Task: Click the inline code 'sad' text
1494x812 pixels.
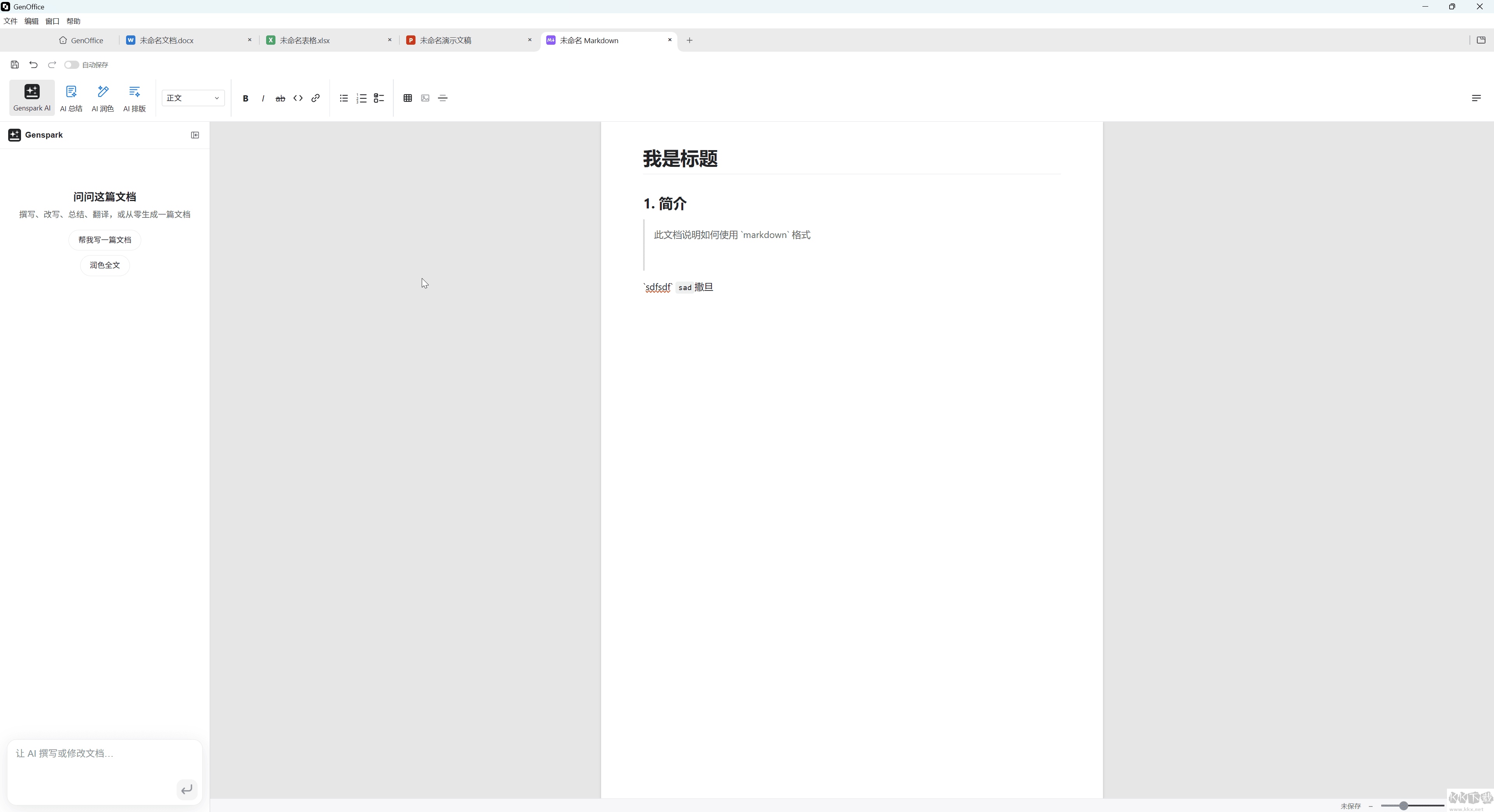Action: (x=684, y=287)
